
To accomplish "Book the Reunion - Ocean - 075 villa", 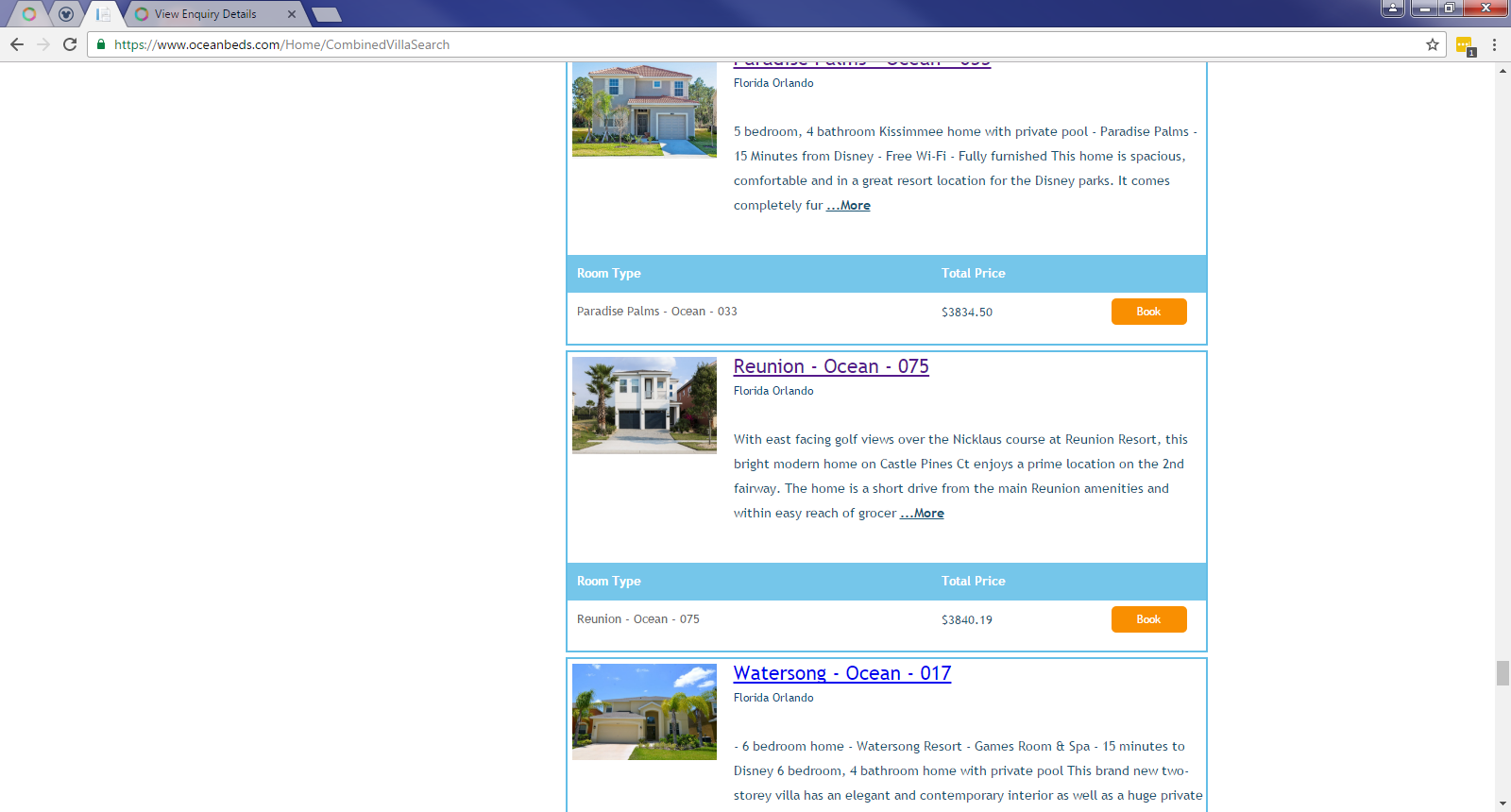I will tap(1148, 619).
